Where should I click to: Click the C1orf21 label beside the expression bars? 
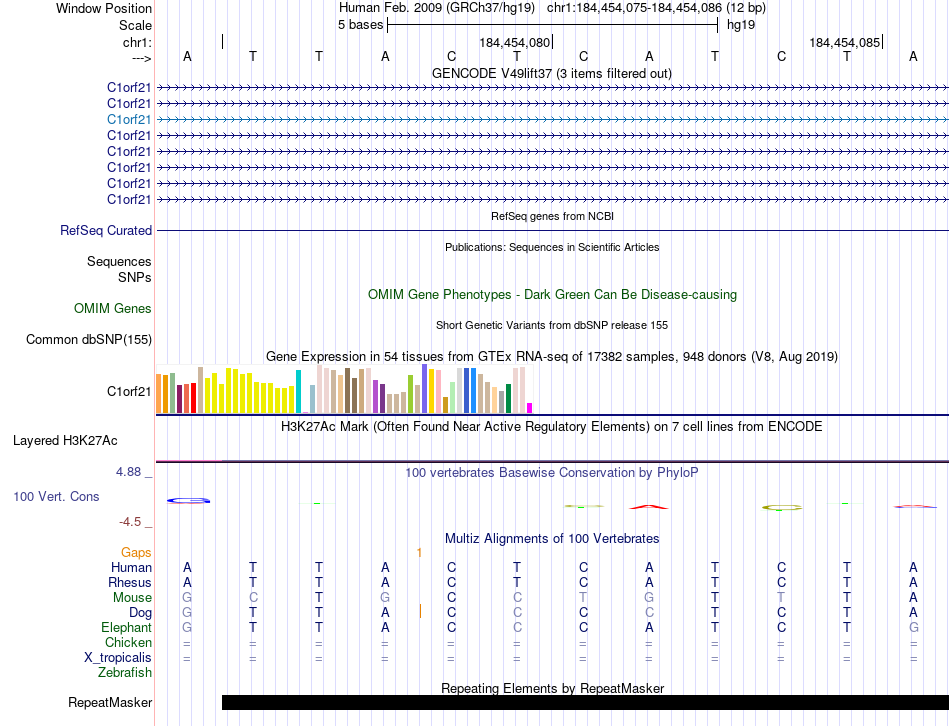pos(129,391)
